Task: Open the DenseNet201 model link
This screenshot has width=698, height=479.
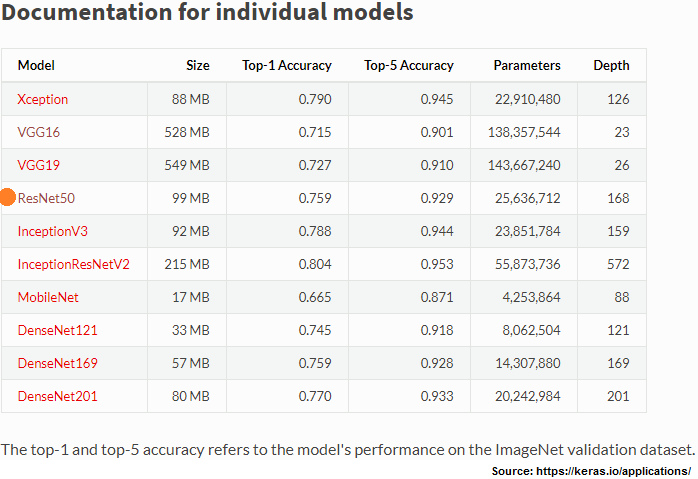Action: (x=57, y=396)
